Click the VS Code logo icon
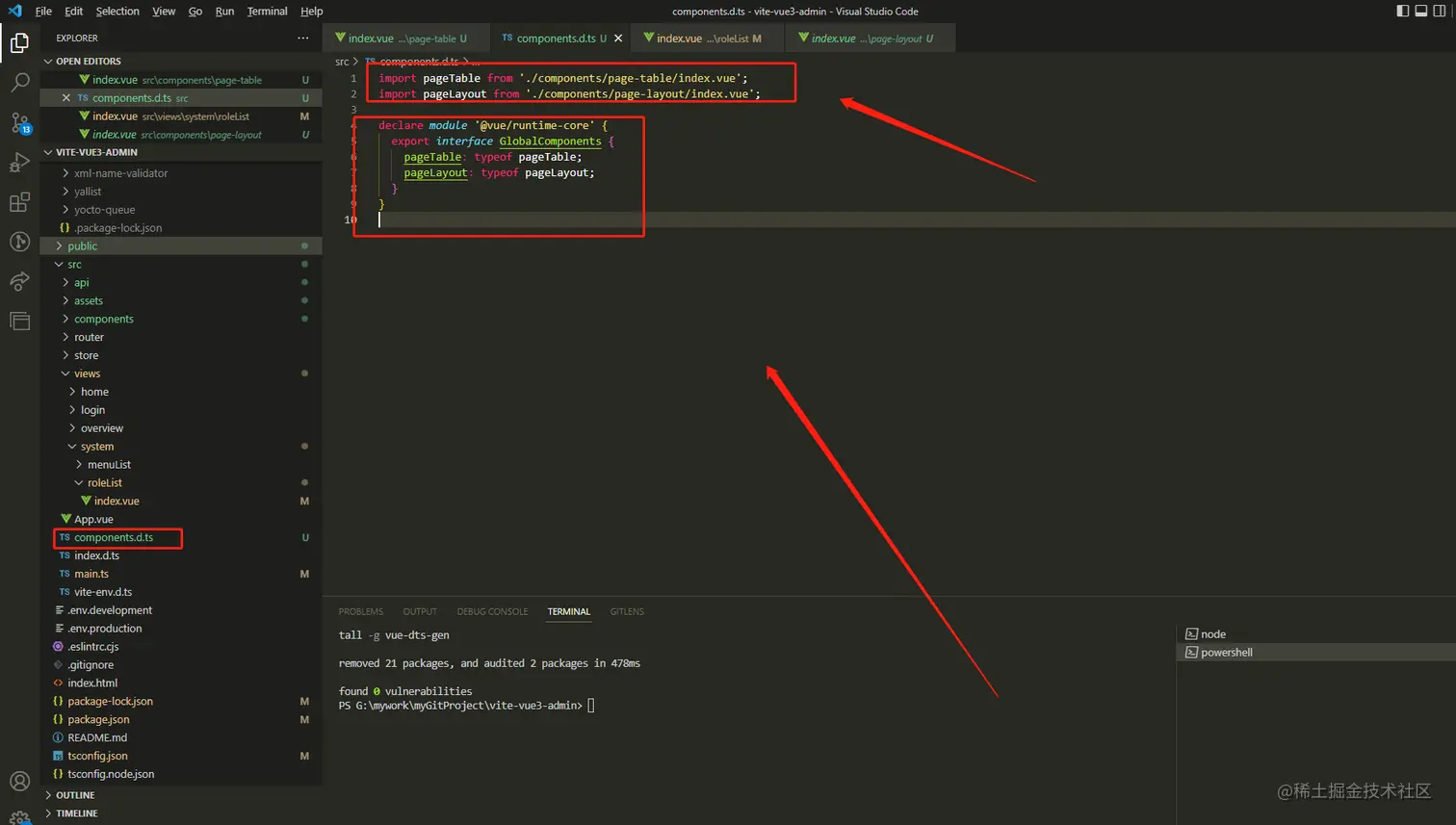The image size is (1456, 825). tap(14, 11)
